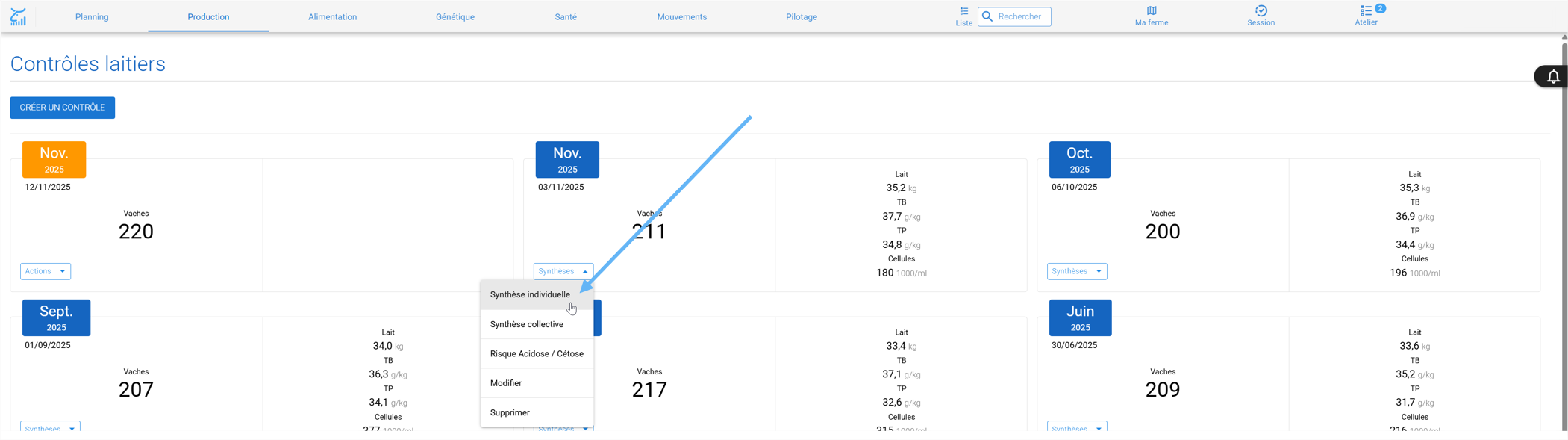
Task: Expand Synthèses dropdown for 06/10/2025 control
Action: pos(1077,271)
